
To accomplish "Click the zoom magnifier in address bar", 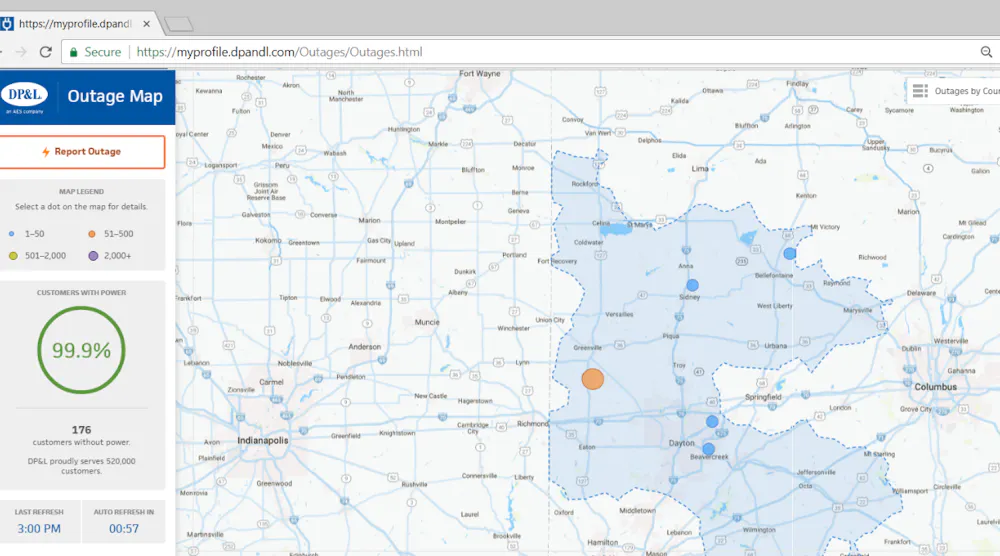I will (986, 52).
